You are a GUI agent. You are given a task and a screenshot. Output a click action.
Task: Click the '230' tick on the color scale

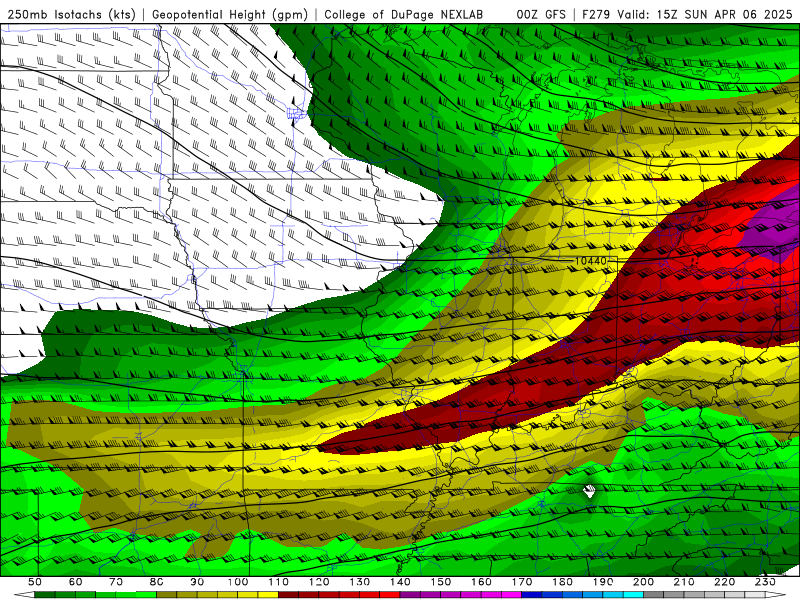tap(765, 582)
